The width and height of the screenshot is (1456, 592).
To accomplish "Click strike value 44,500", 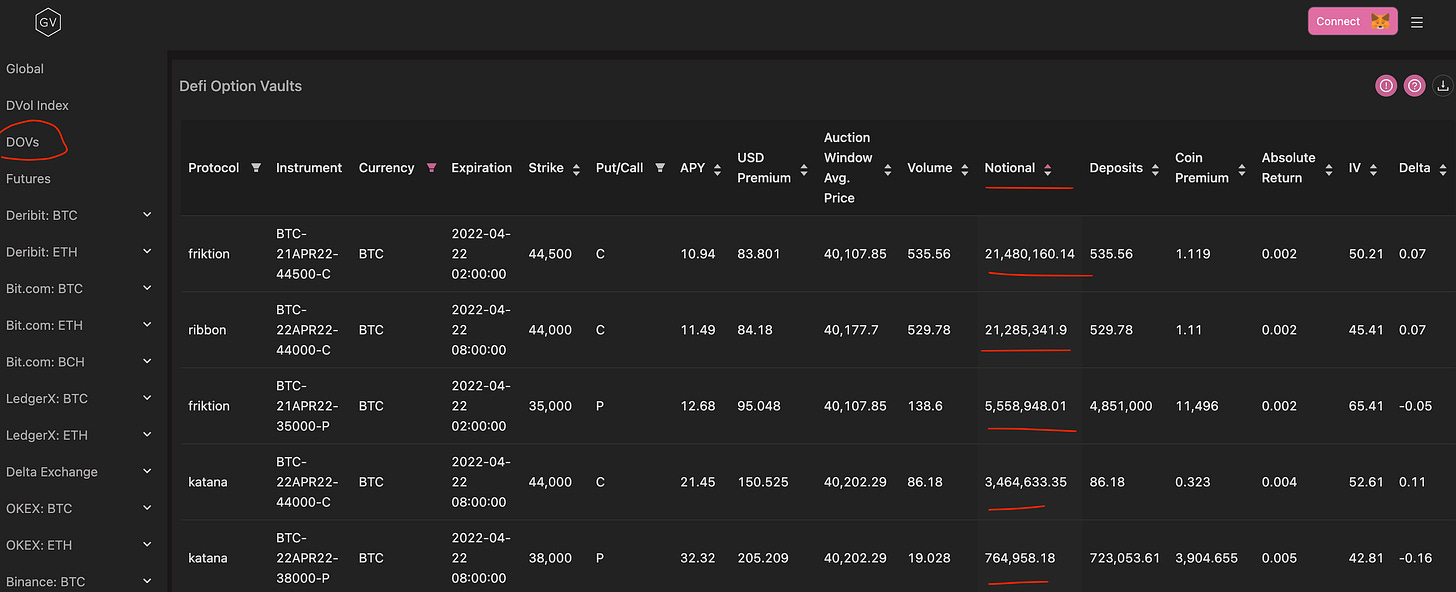I will (550, 254).
